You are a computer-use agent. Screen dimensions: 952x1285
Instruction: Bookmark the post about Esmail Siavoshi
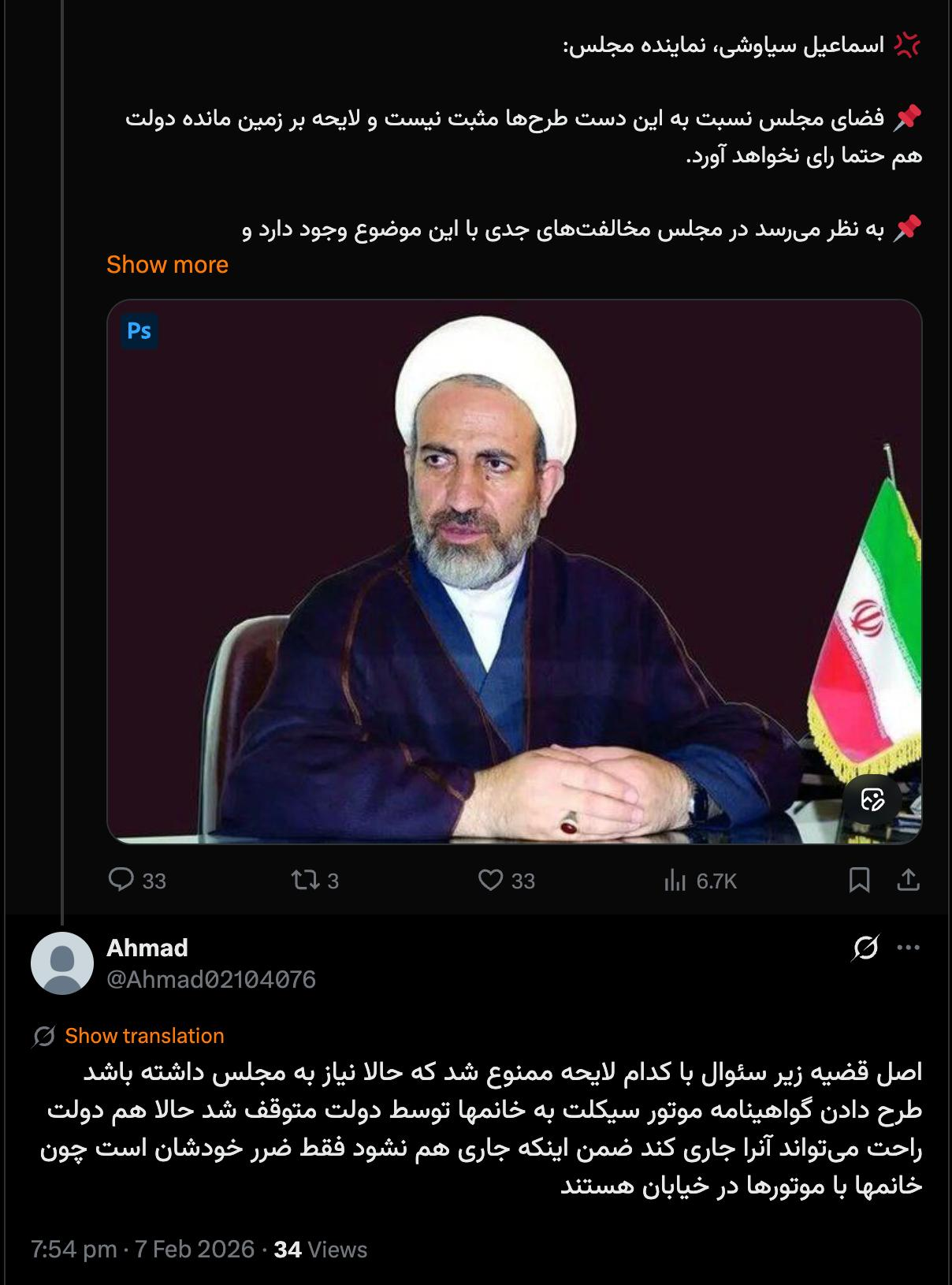click(x=859, y=880)
